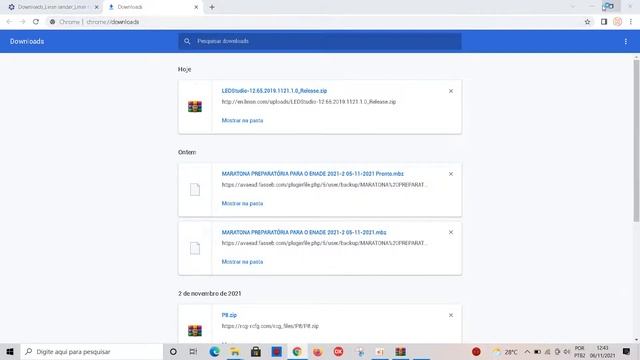The image size is (640, 360).
Task: Click the Downloads page title
Action: click(x=27, y=41)
